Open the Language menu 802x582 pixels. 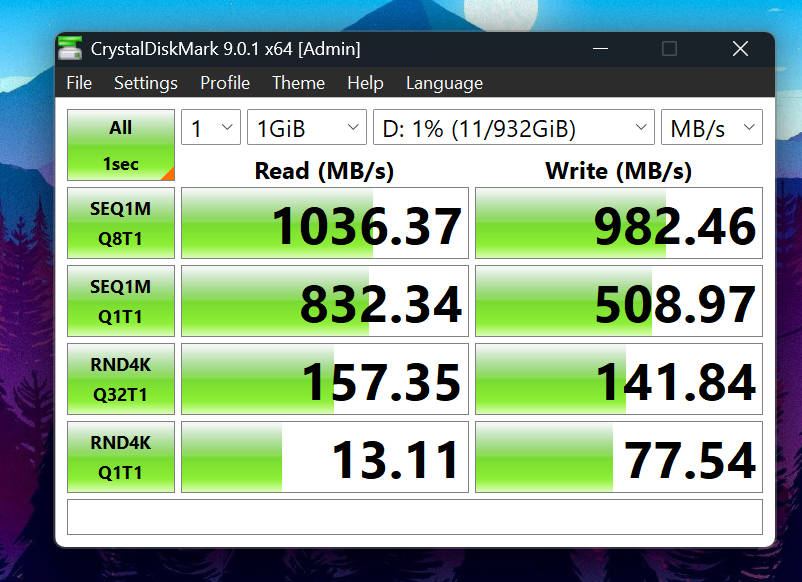(444, 83)
